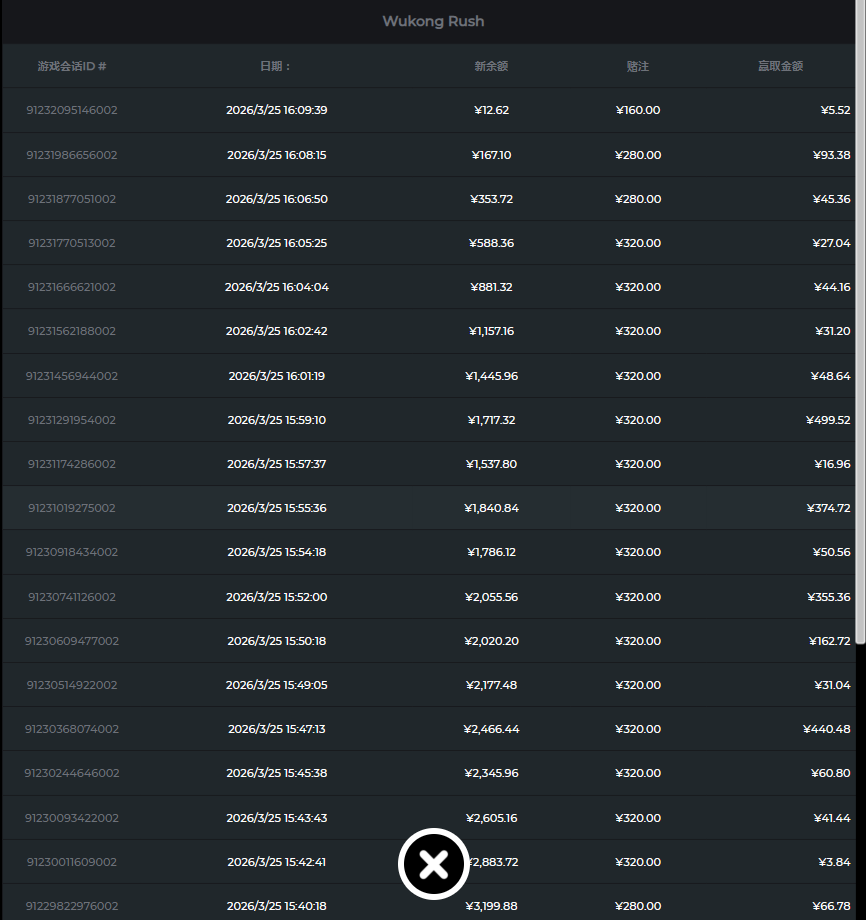Select session 91231291954002 with ¥499.52 win
This screenshot has height=920, width=866.
click(x=72, y=420)
